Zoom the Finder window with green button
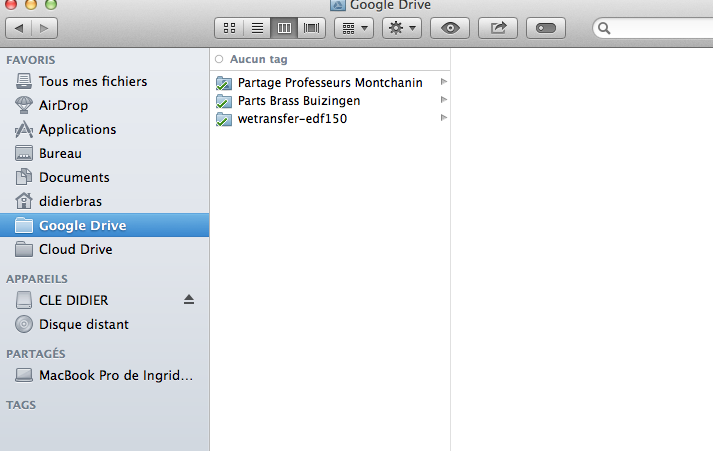Viewport: 713px width, 451px height. point(51,4)
